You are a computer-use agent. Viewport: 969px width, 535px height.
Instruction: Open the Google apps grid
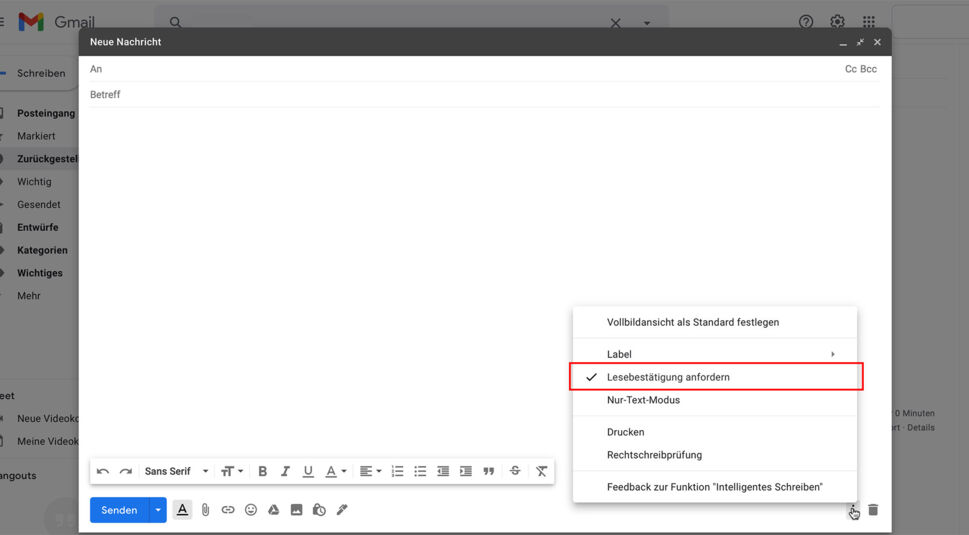869,22
